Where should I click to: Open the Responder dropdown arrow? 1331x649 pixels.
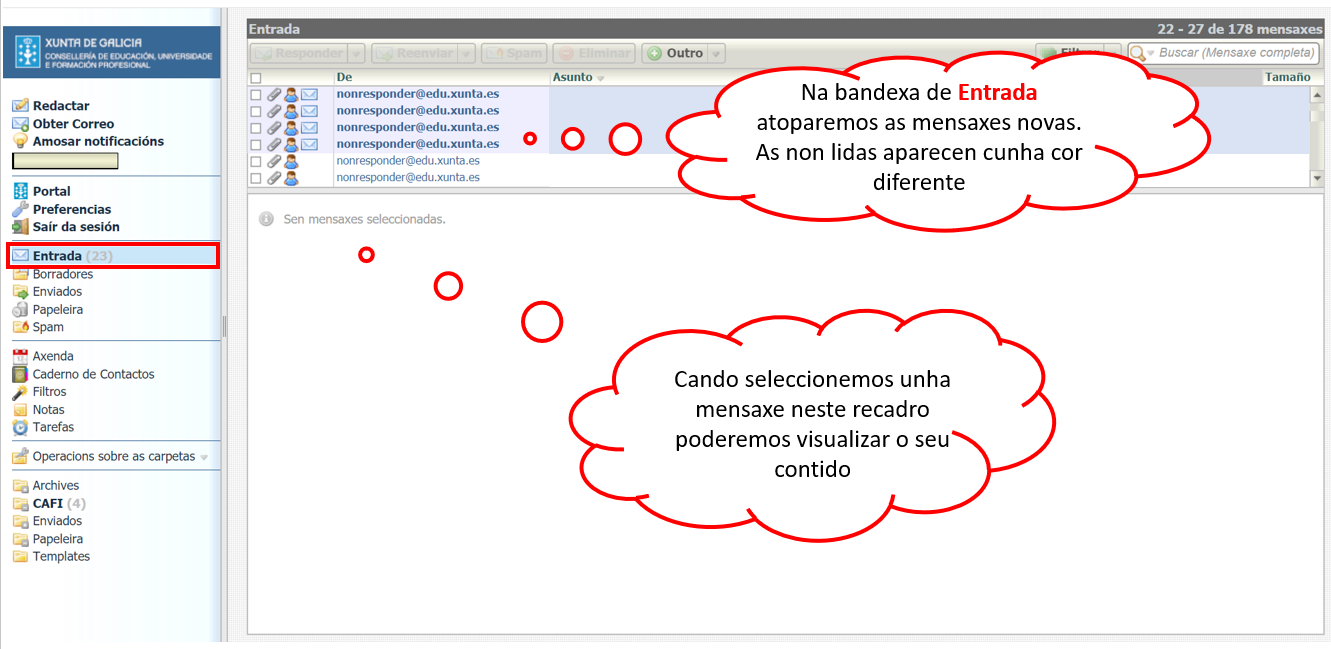coord(355,54)
